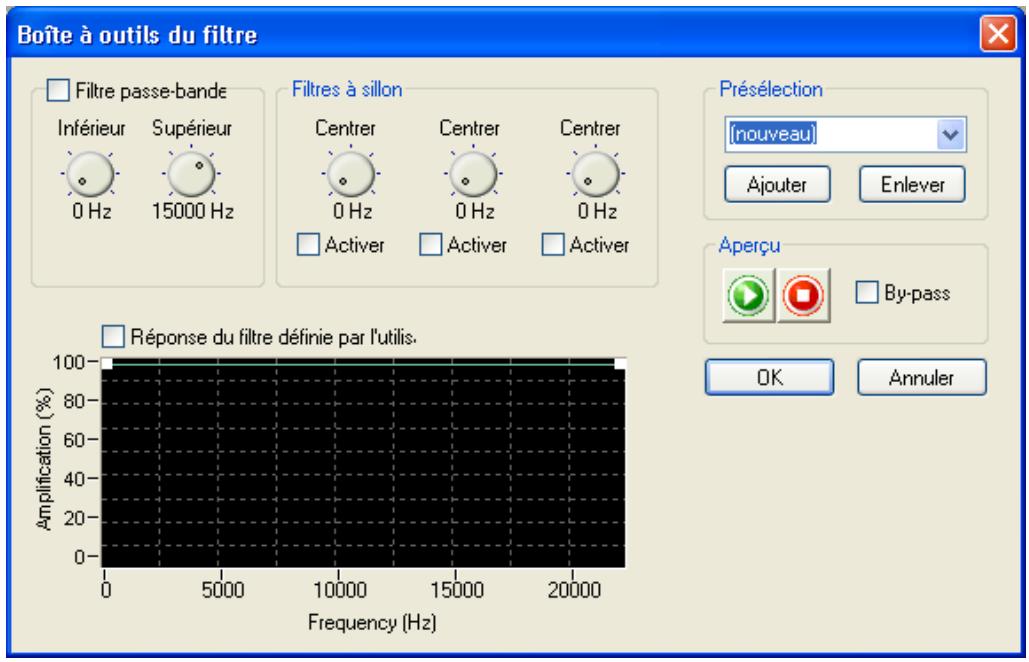Click the Inférieur frequency knob

coord(91,174)
